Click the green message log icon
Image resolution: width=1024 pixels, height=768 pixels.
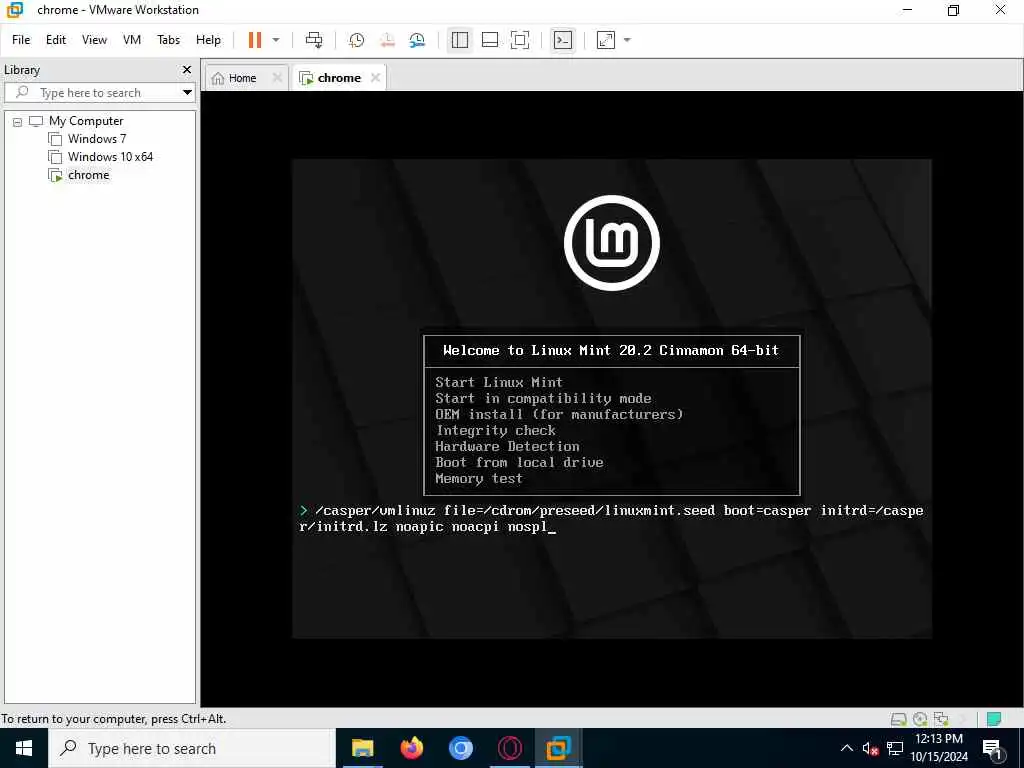click(x=994, y=719)
